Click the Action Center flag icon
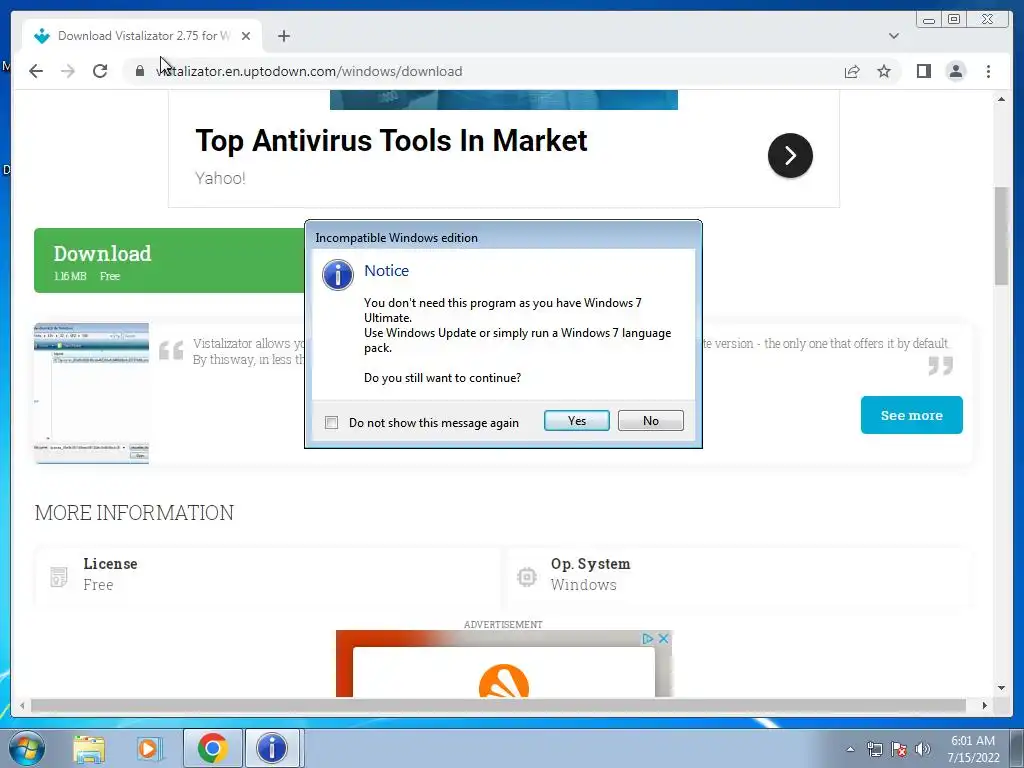 [899, 749]
